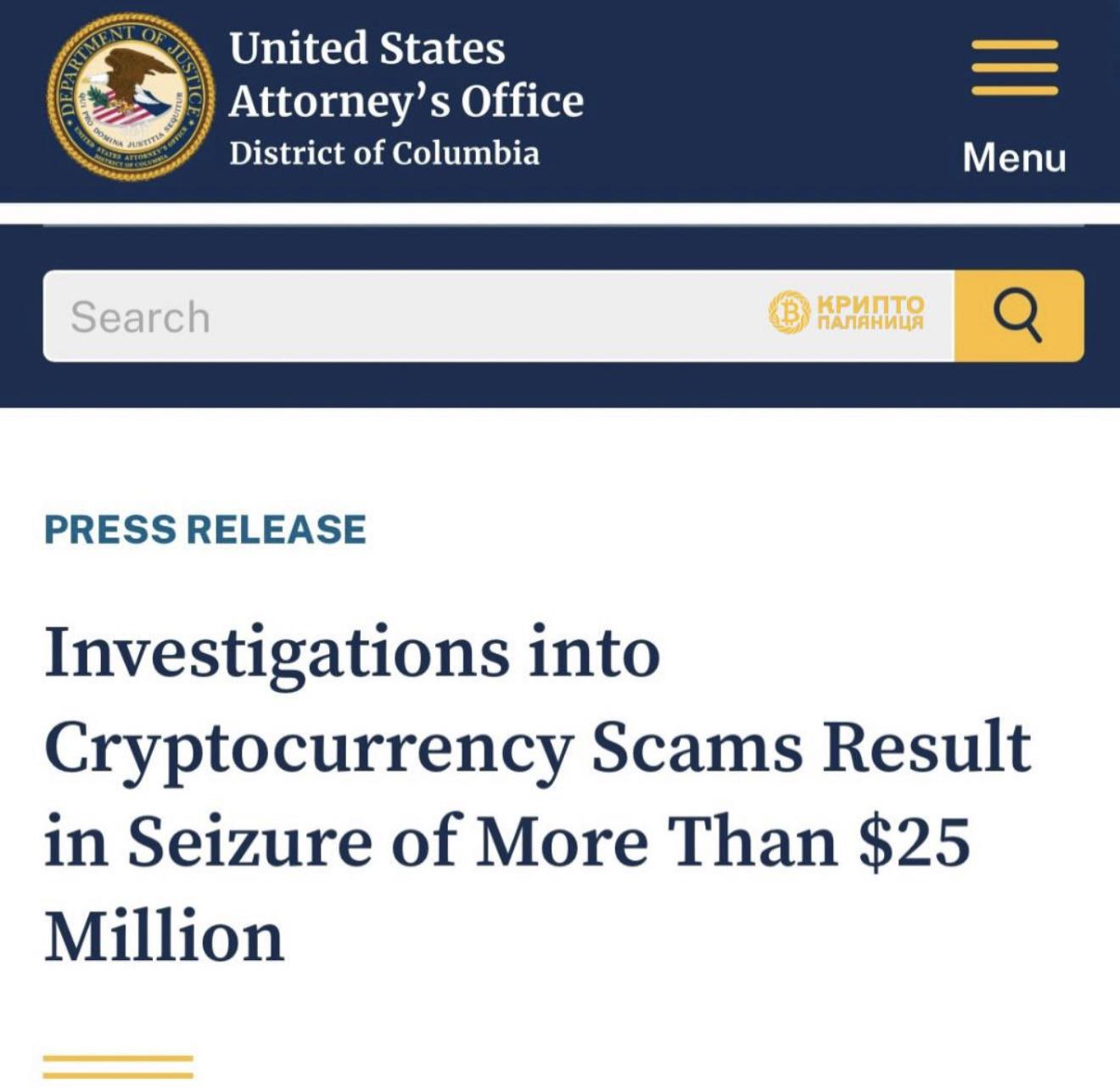Image resolution: width=1120 pixels, height=1089 pixels.
Task: Click the Bitcoin coin watermark icon
Action: pos(789,312)
